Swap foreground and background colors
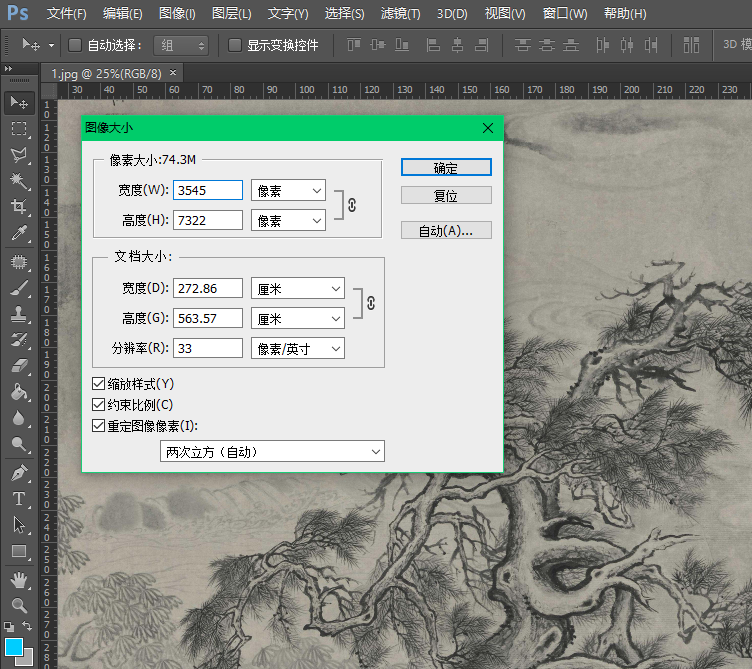This screenshot has height=669, width=752. pyautogui.click(x=27, y=626)
